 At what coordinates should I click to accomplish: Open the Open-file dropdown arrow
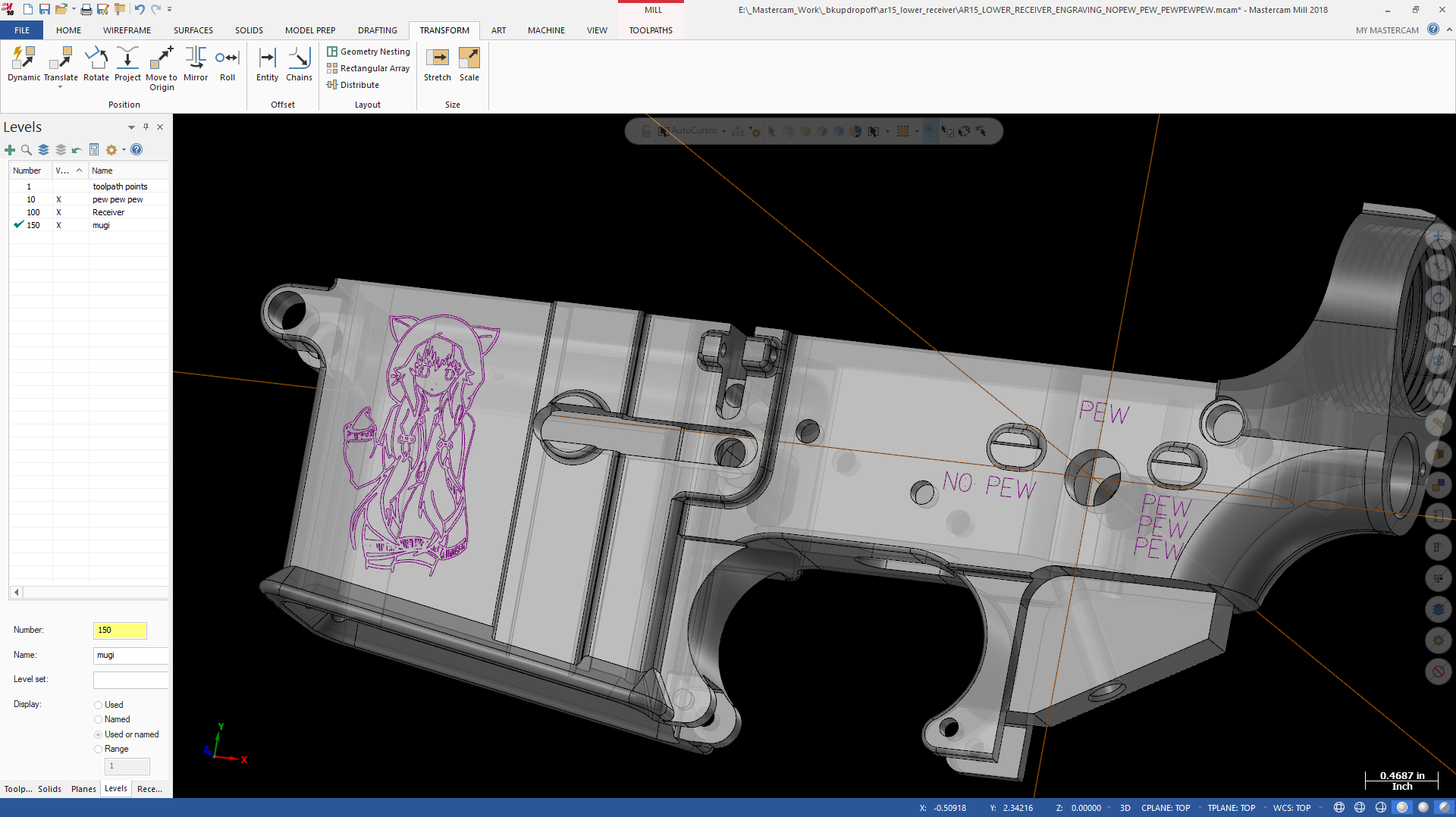(74, 9)
